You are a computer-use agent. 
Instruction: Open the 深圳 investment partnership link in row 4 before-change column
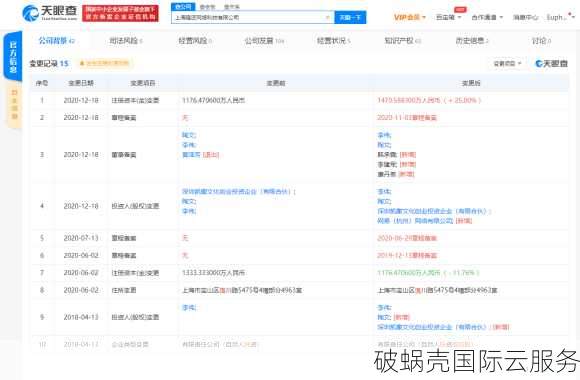237,192
